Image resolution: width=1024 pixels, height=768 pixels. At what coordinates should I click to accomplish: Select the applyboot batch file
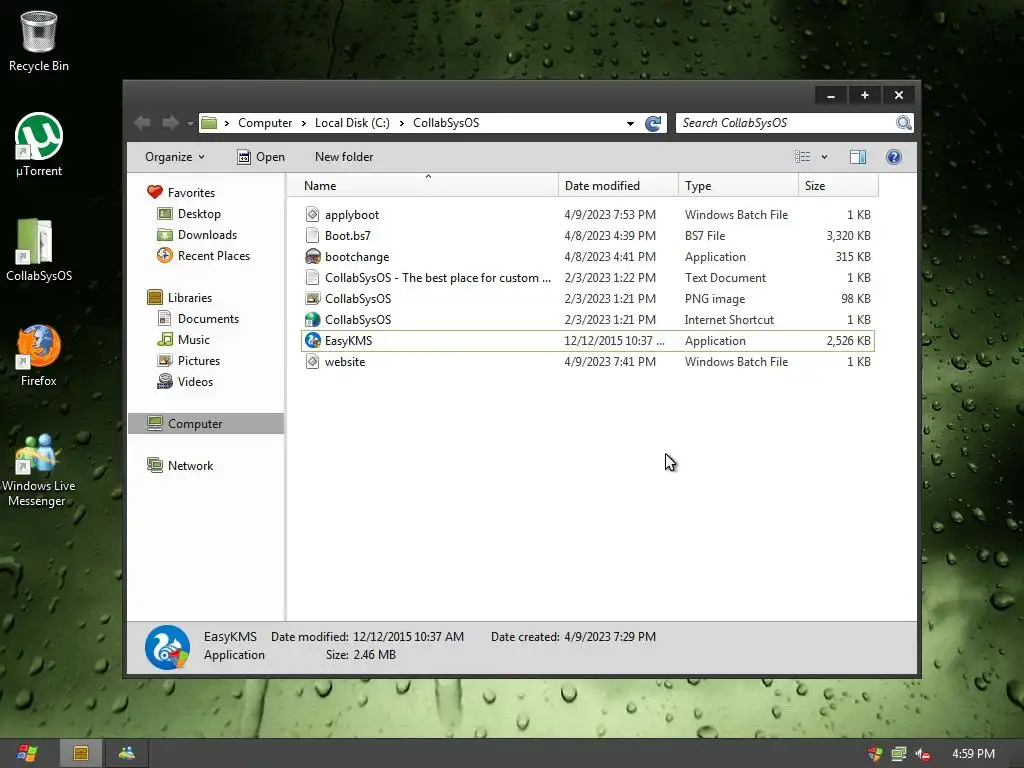pyautogui.click(x=588, y=215)
